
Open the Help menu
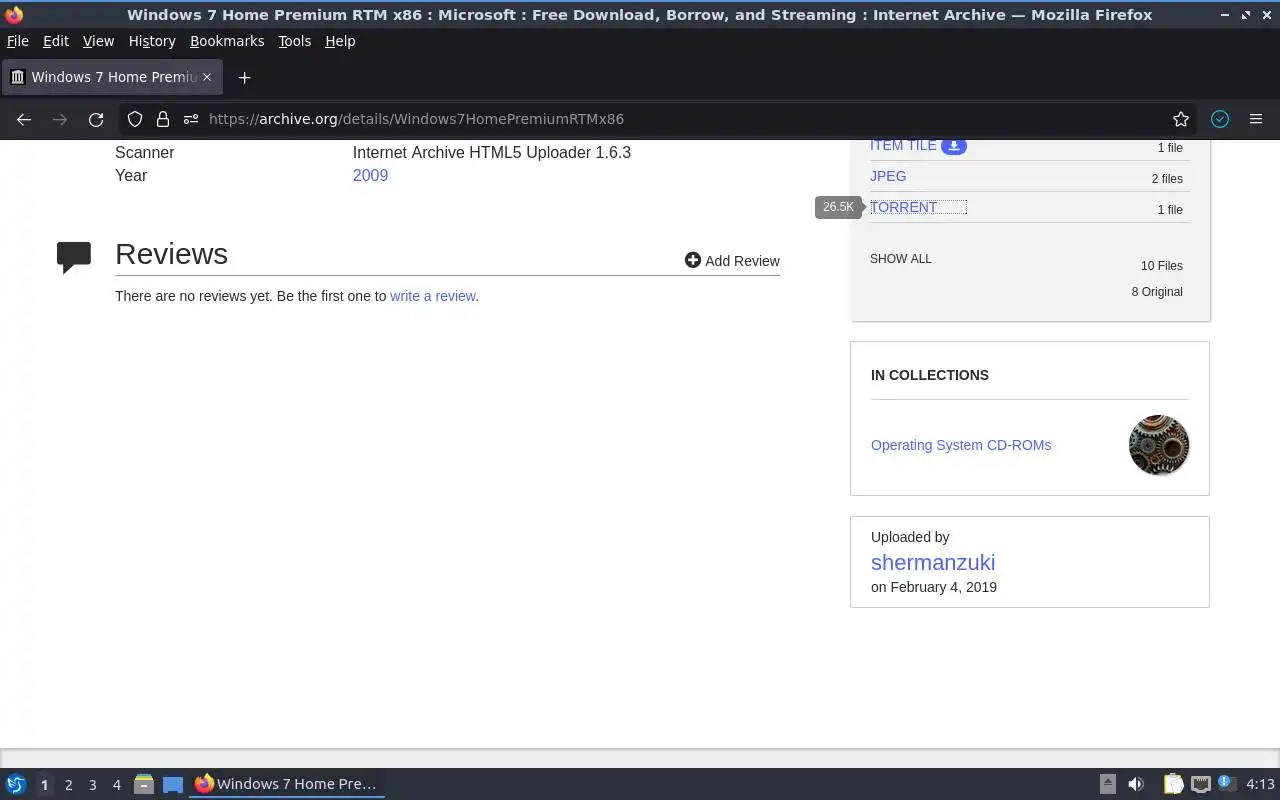pyautogui.click(x=340, y=41)
